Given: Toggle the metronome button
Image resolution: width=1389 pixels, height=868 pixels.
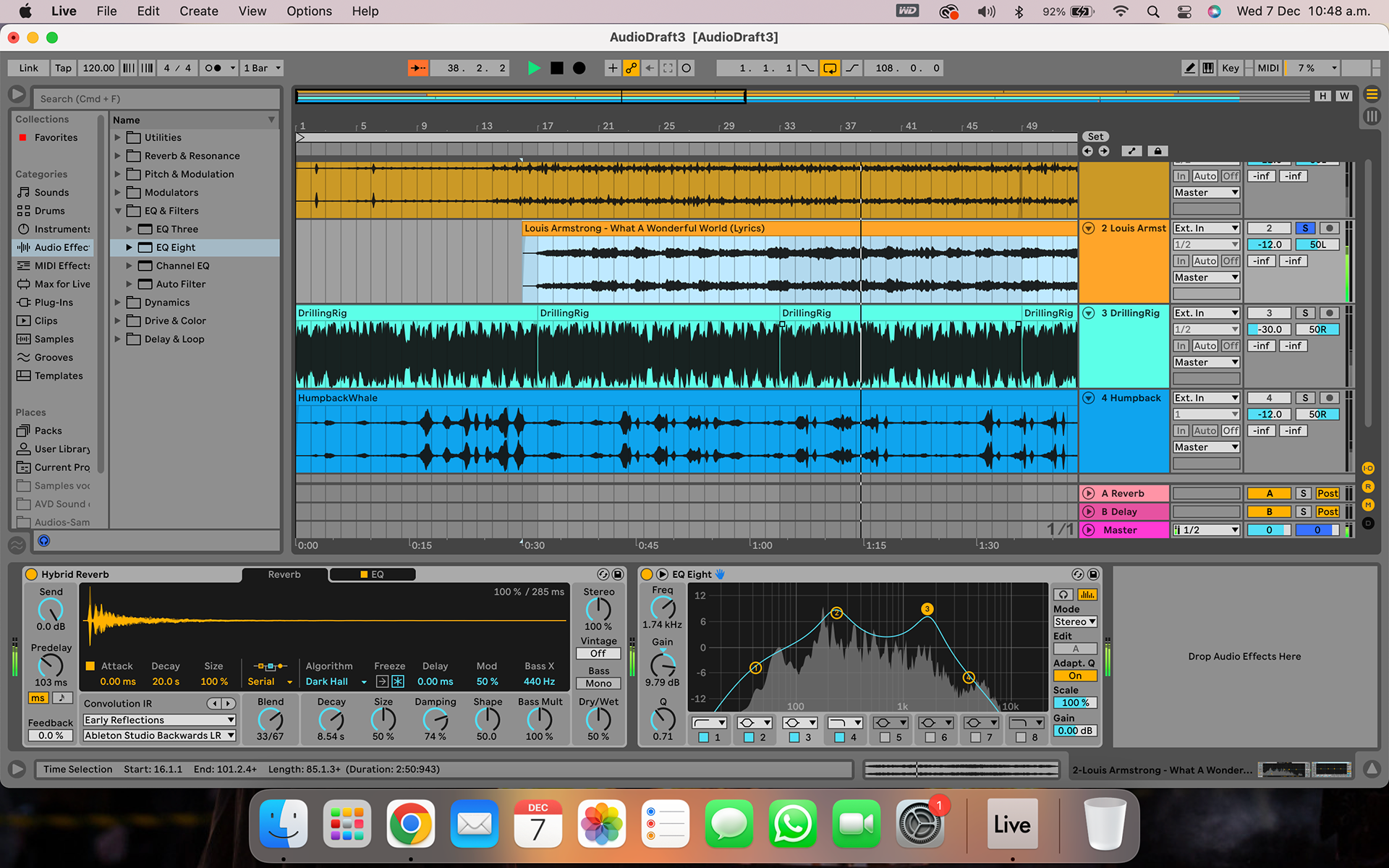Looking at the screenshot, I should (213, 68).
